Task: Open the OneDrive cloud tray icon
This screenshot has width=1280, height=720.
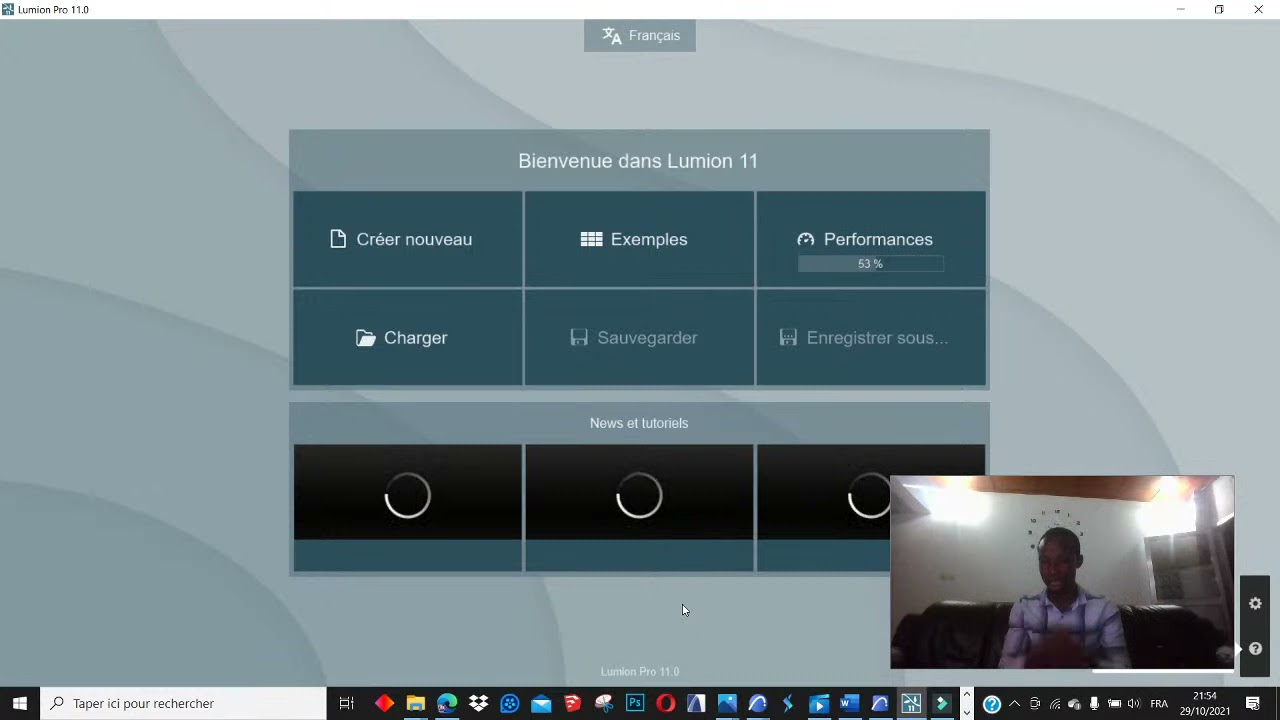Action: [1074, 704]
